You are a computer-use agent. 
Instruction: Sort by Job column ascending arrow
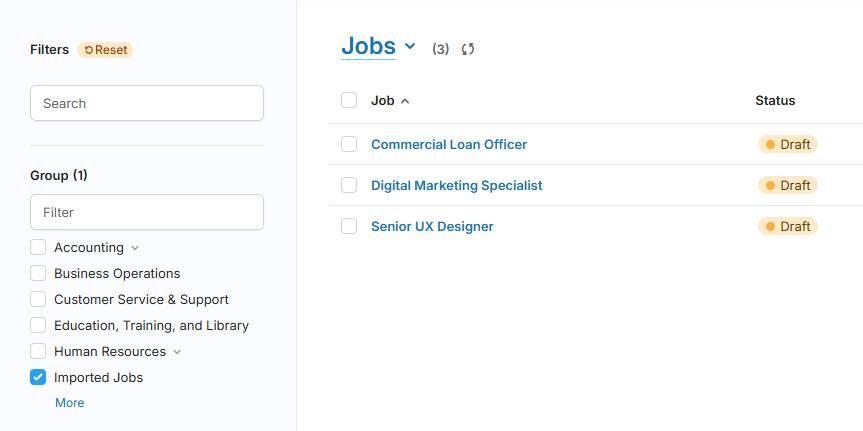tap(405, 101)
